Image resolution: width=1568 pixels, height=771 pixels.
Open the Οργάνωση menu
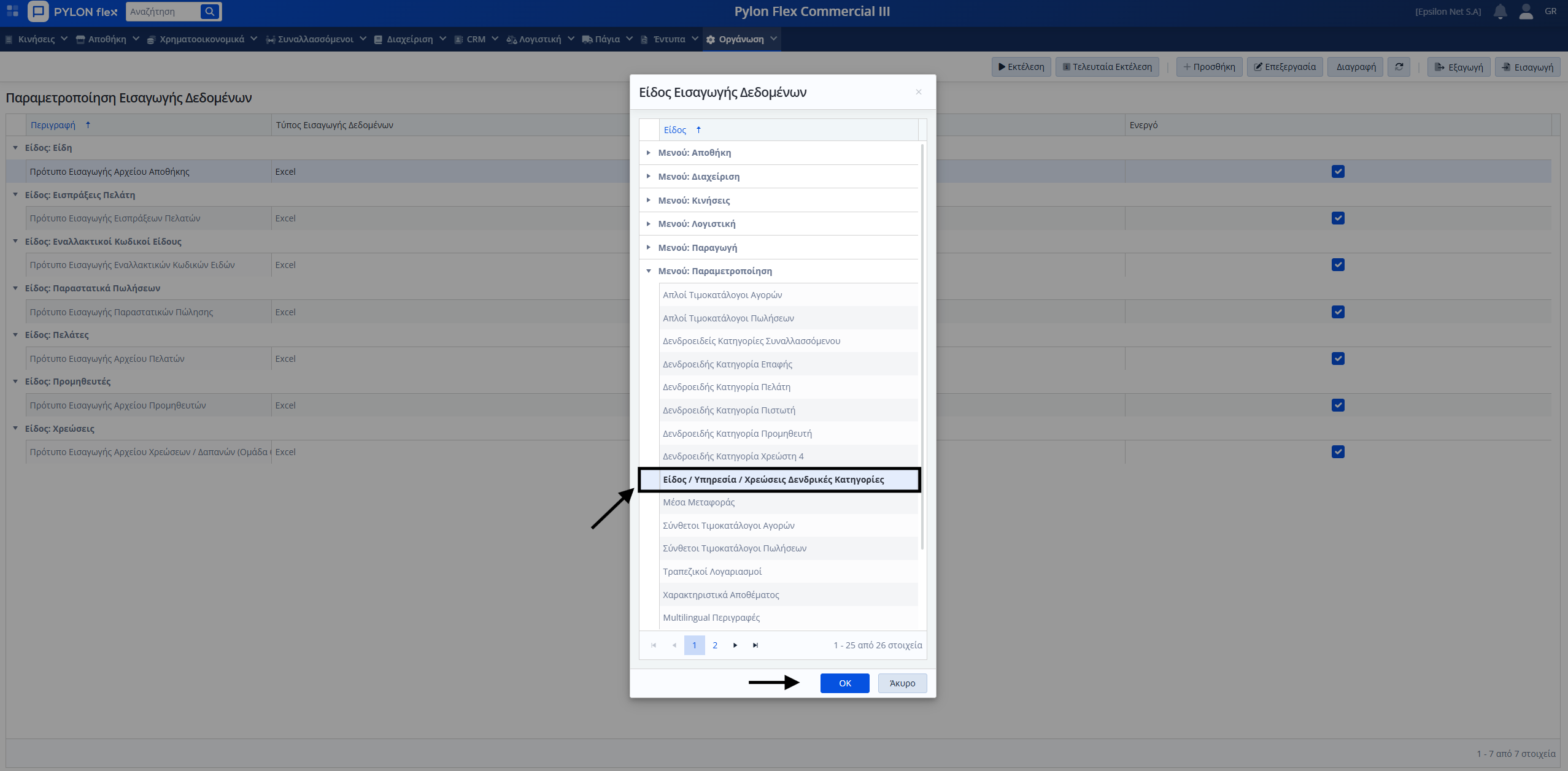(x=741, y=39)
